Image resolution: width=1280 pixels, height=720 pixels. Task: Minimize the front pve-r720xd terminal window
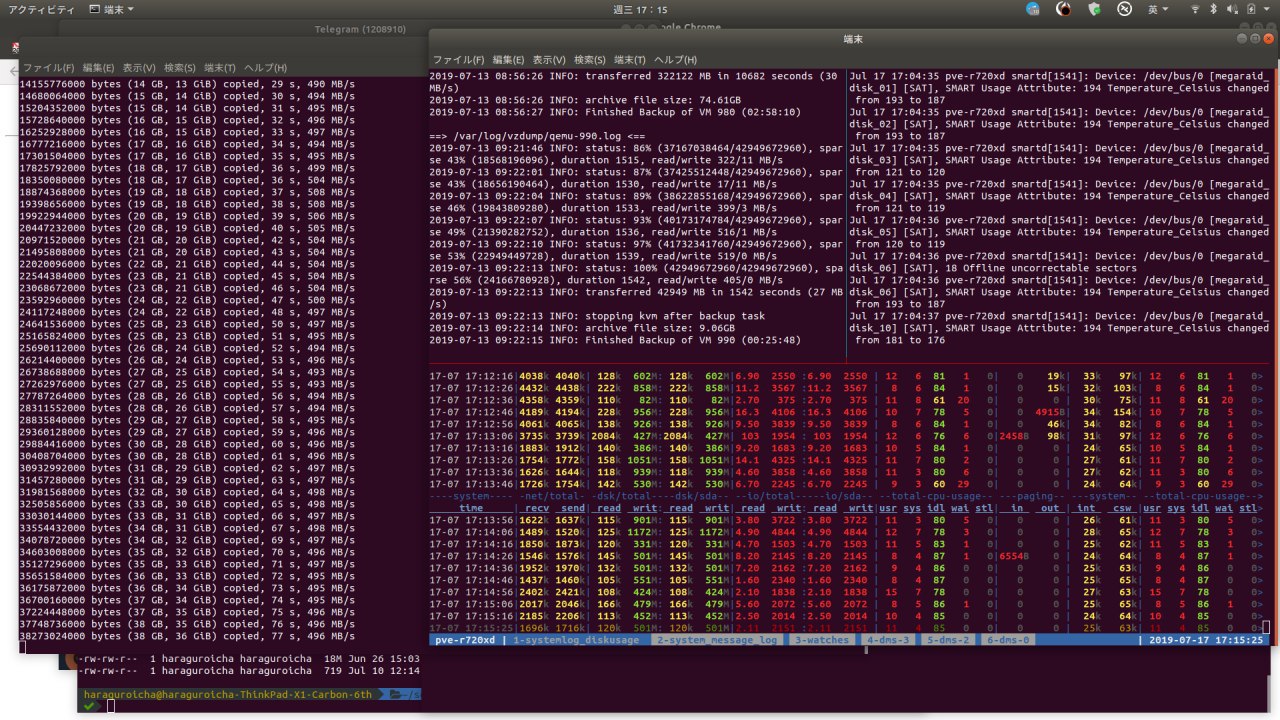[x=1242, y=38]
